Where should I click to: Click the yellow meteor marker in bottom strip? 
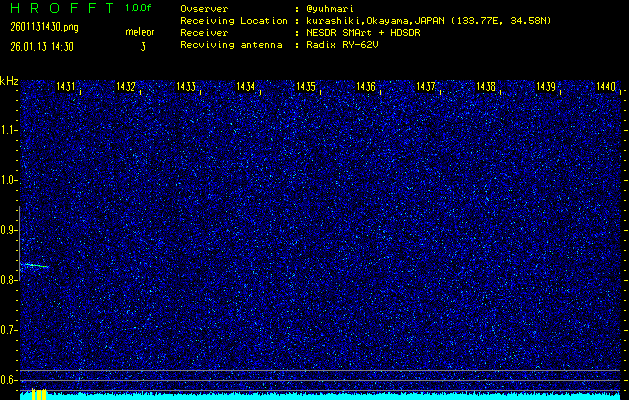point(38,394)
